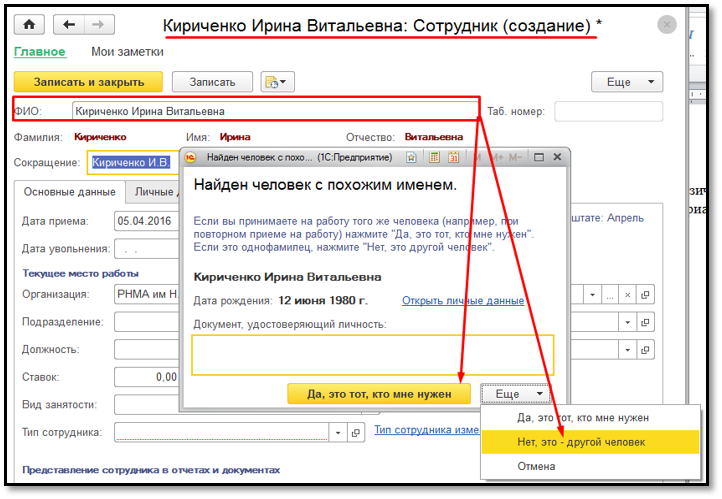
Task: Click the Дата увольнения field
Action: click(146, 249)
